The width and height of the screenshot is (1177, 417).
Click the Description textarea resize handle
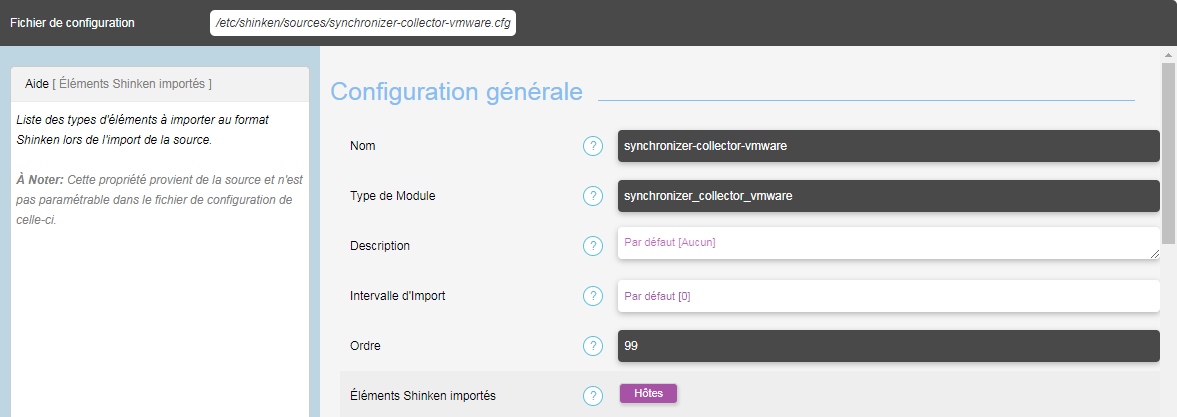tap(1155, 255)
